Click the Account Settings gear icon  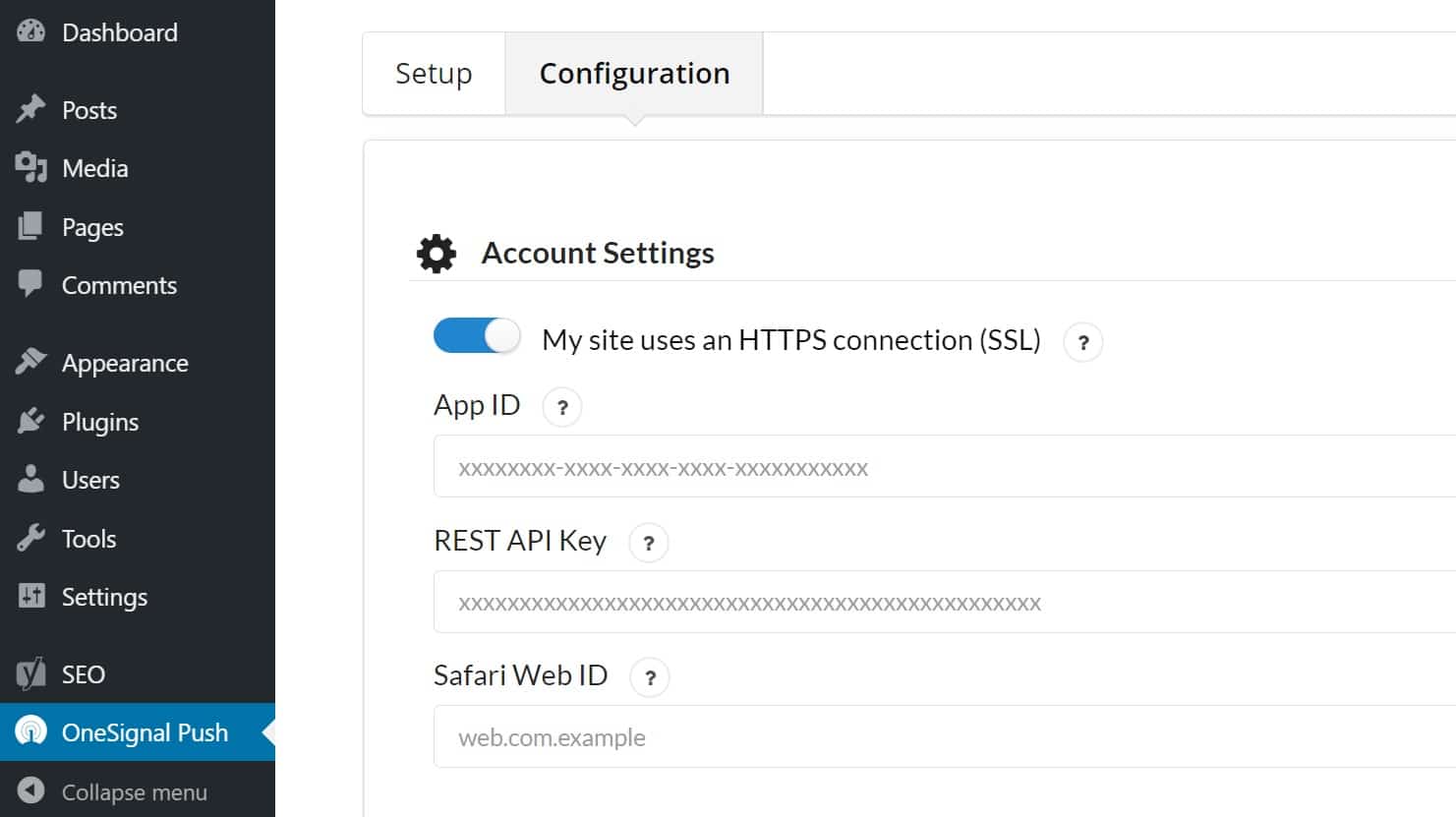pyautogui.click(x=437, y=253)
